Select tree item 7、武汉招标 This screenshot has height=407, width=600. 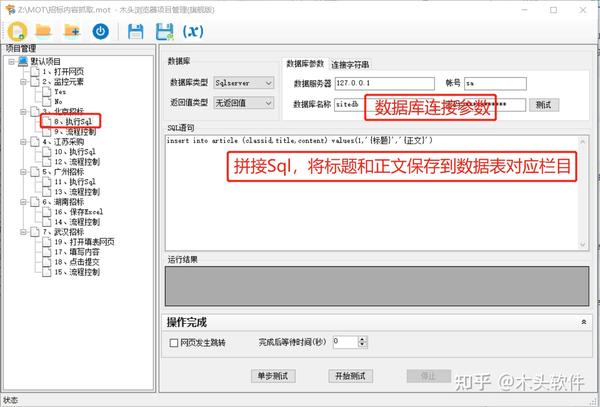(x=63, y=232)
